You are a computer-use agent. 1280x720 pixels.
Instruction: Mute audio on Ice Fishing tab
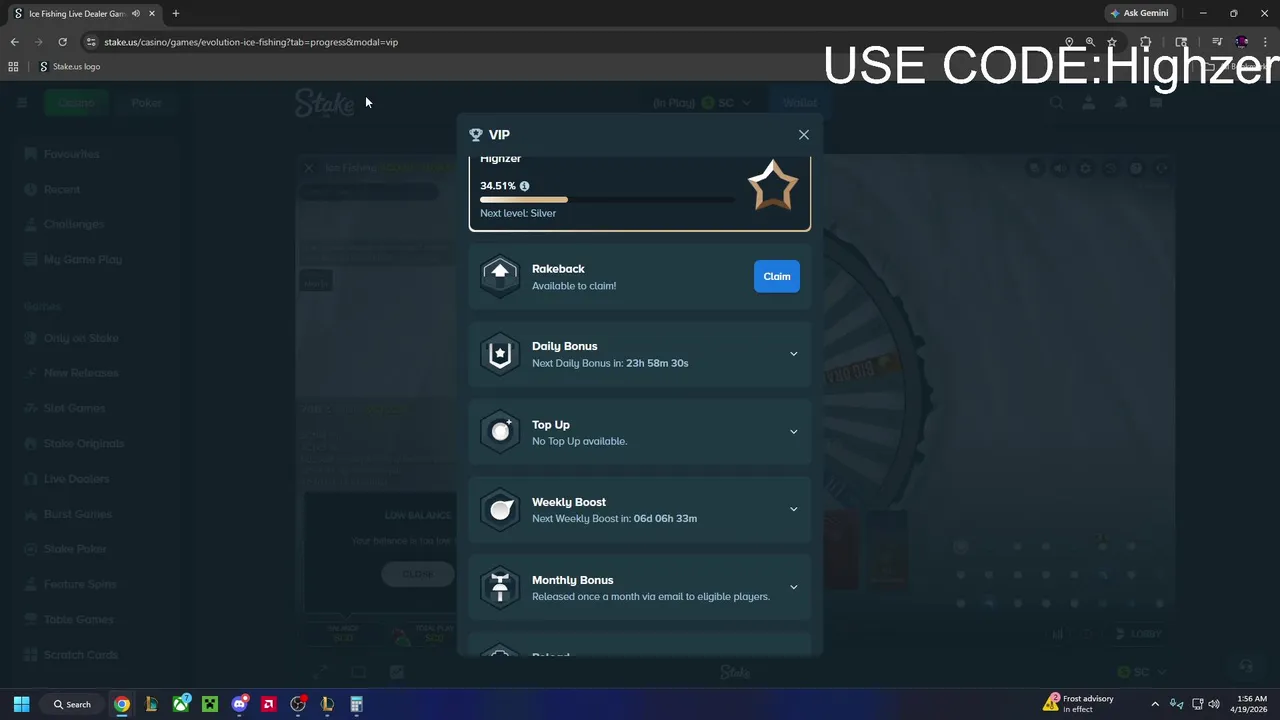coord(136,14)
